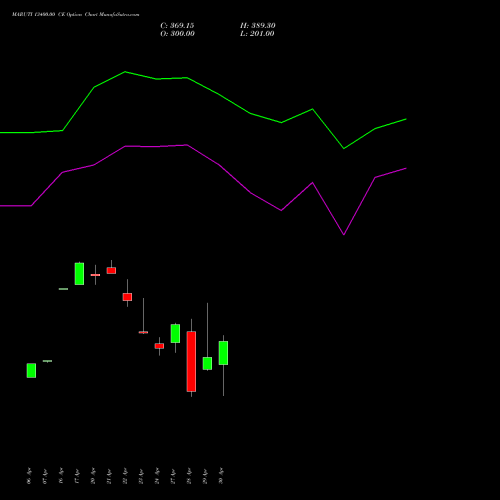Click the 20 Apr date axis label
Screen dimensions: 500x500
click(x=93, y=476)
